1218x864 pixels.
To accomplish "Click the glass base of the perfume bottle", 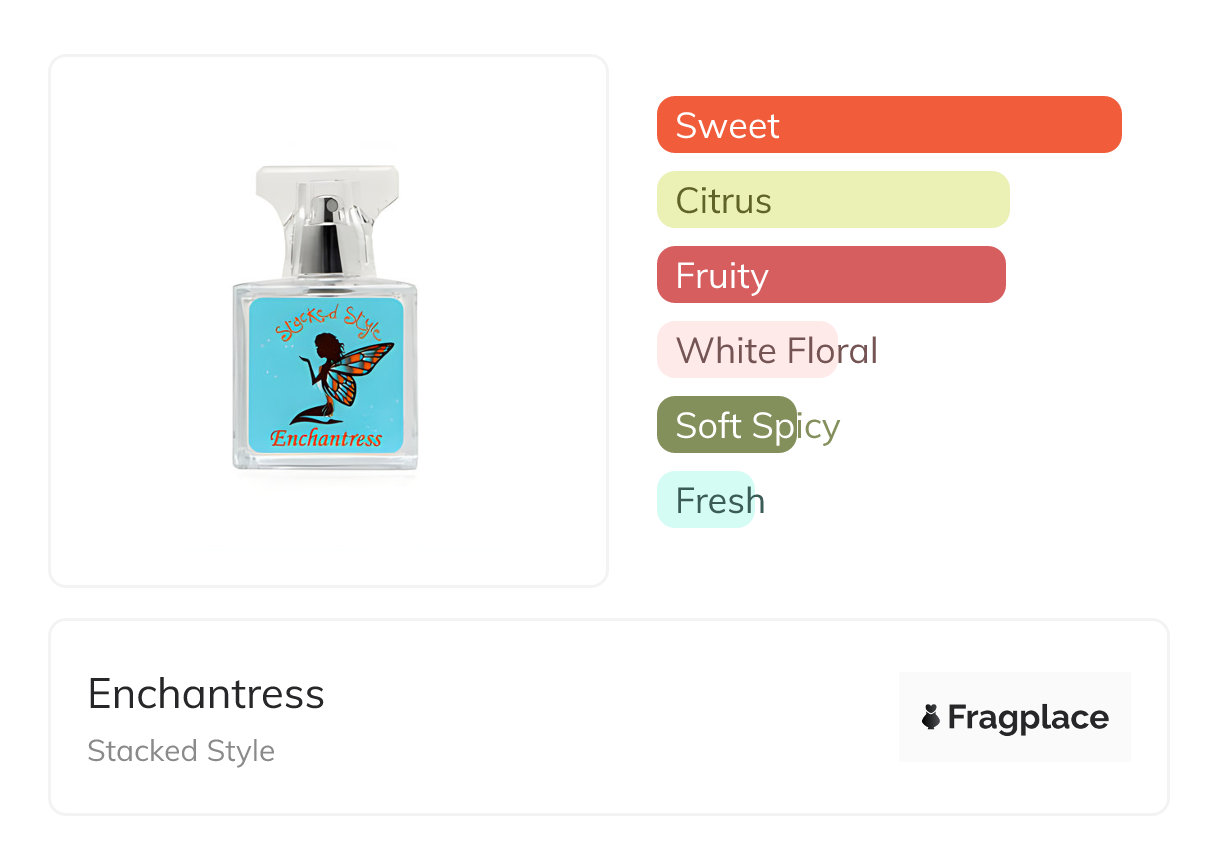I will click(x=326, y=461).
